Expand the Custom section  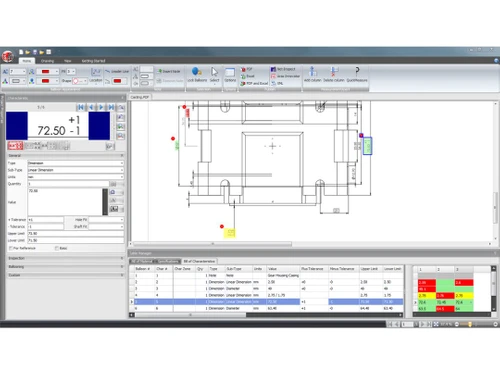(x=66, y=275)
